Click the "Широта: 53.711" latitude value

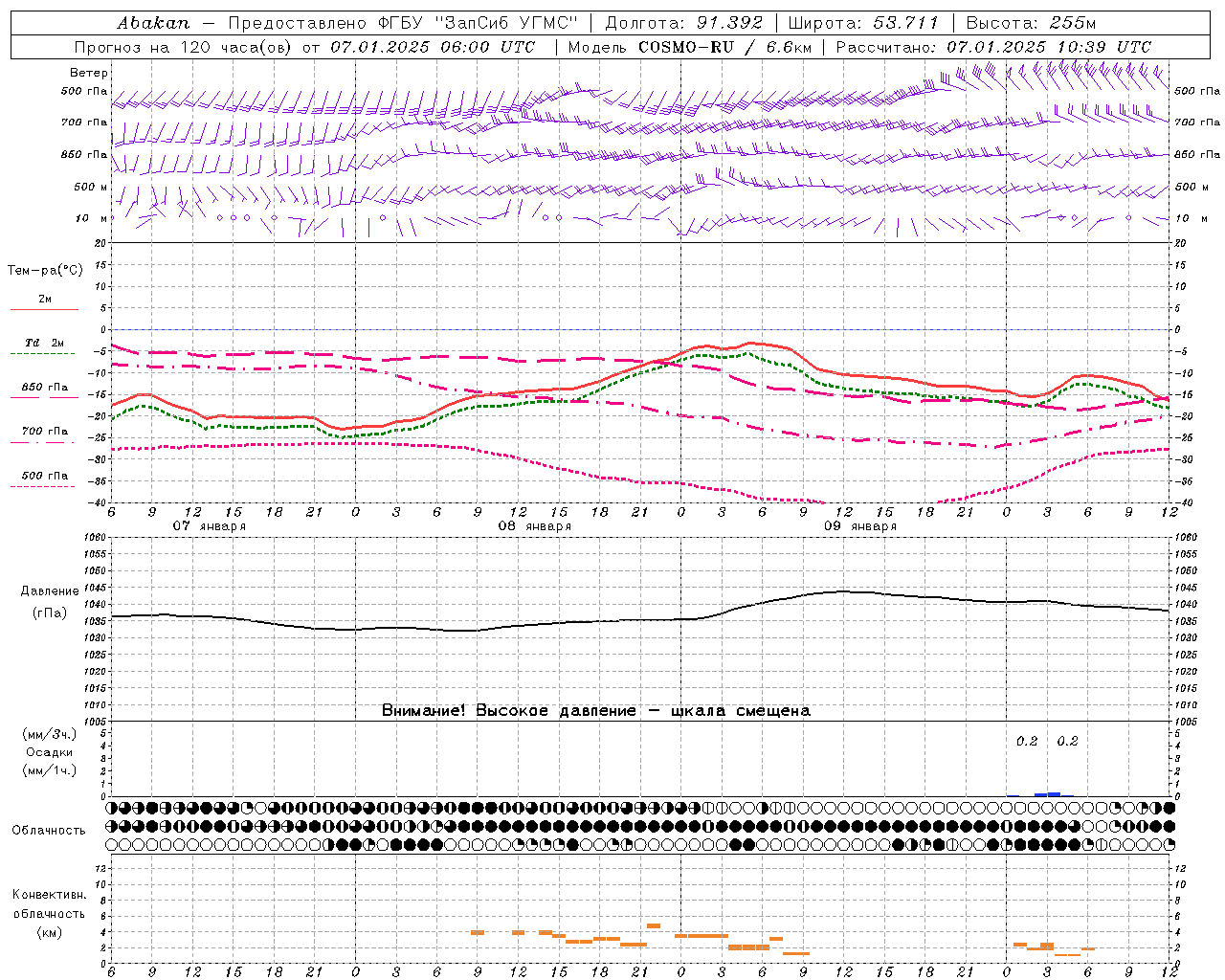coord(863,23)
